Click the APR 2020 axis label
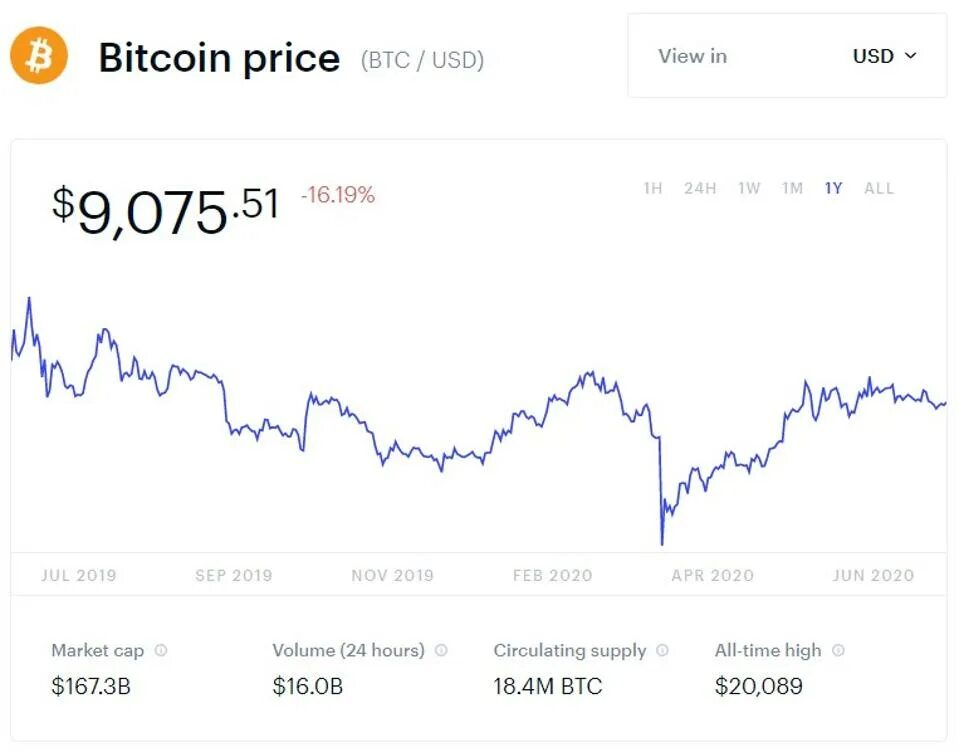Image resolution: width=959 pixels, height=752 pixels. [712, 575]
